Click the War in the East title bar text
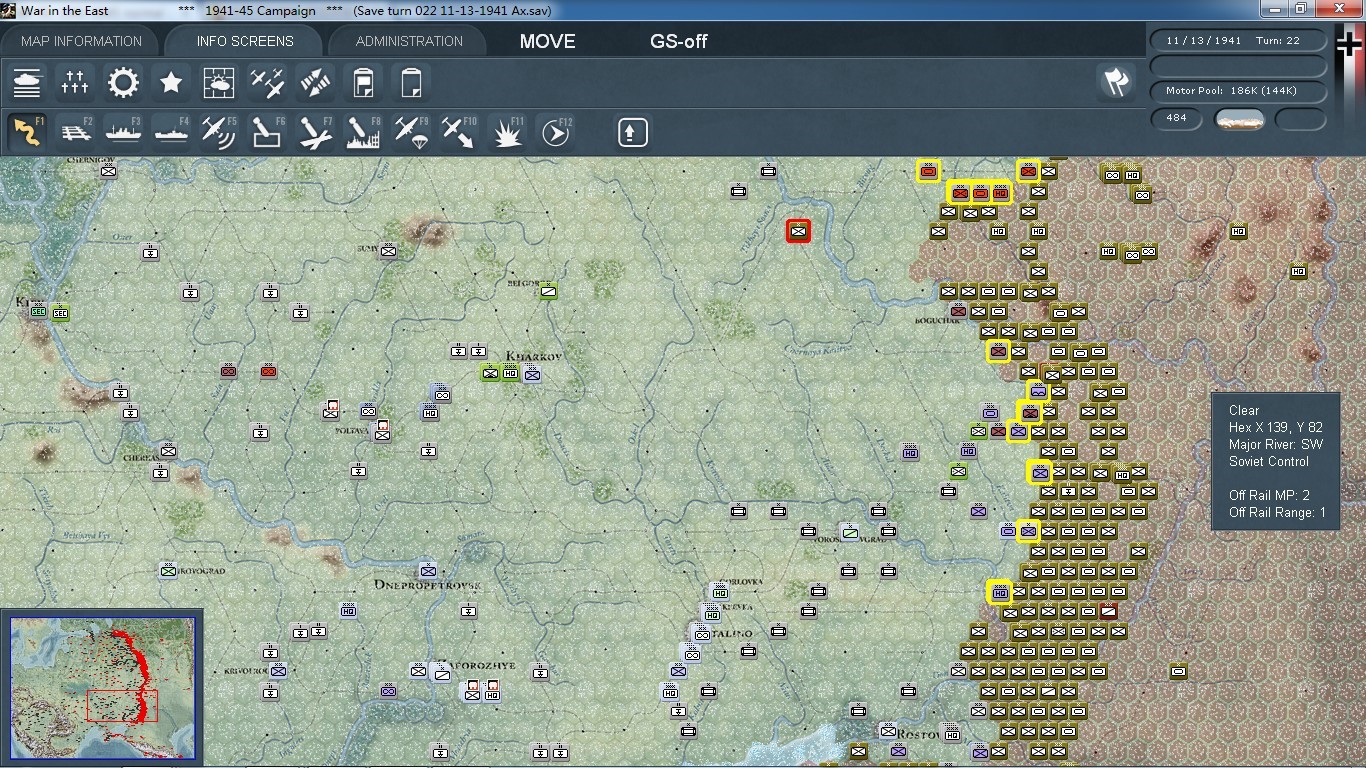Viewport: 1366px width, 768px height. point(65,10)
